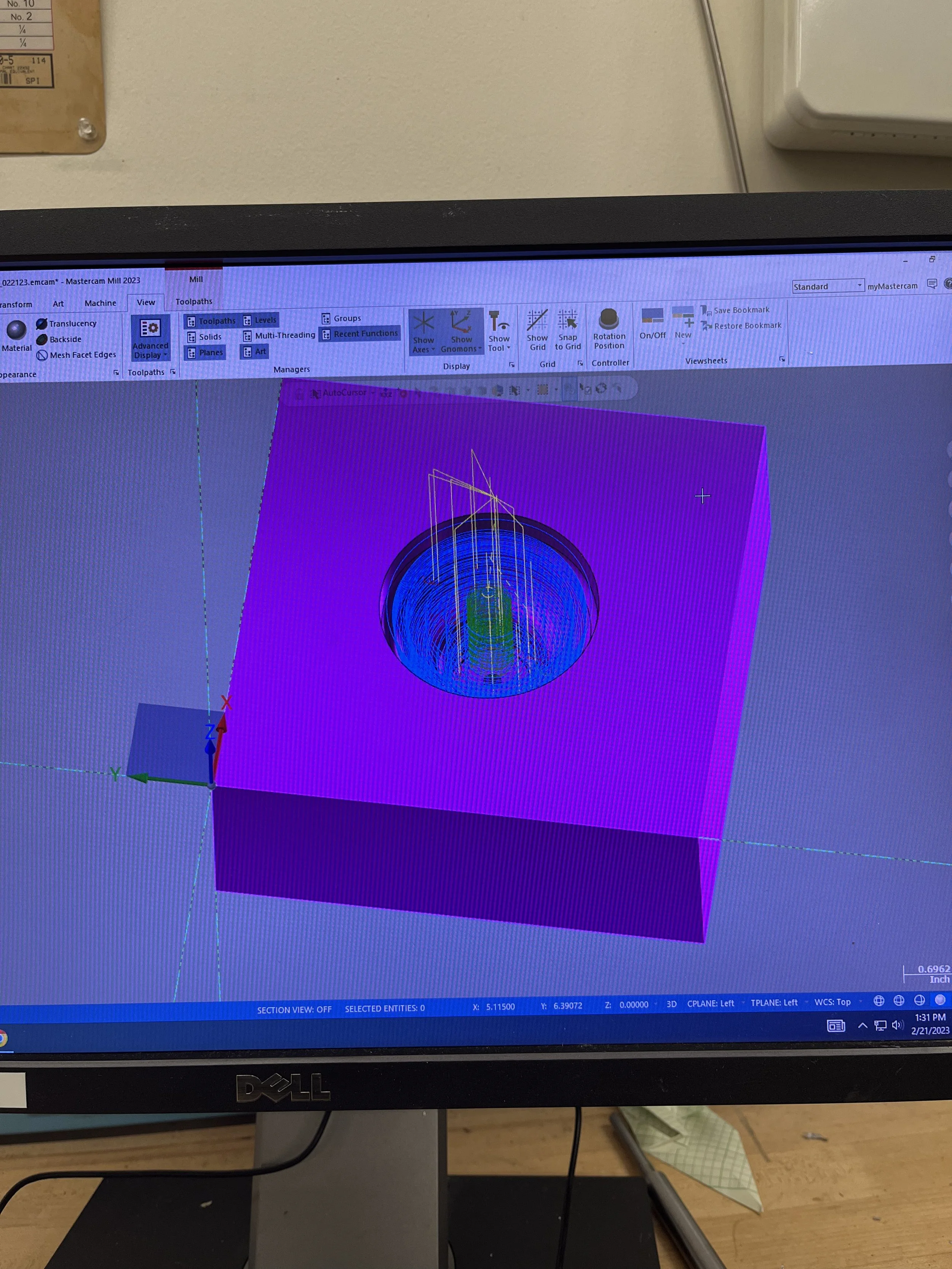Toggle the 3D mode in status bar
This screenshot has height=1269, width=952.
click(671, 1004)
